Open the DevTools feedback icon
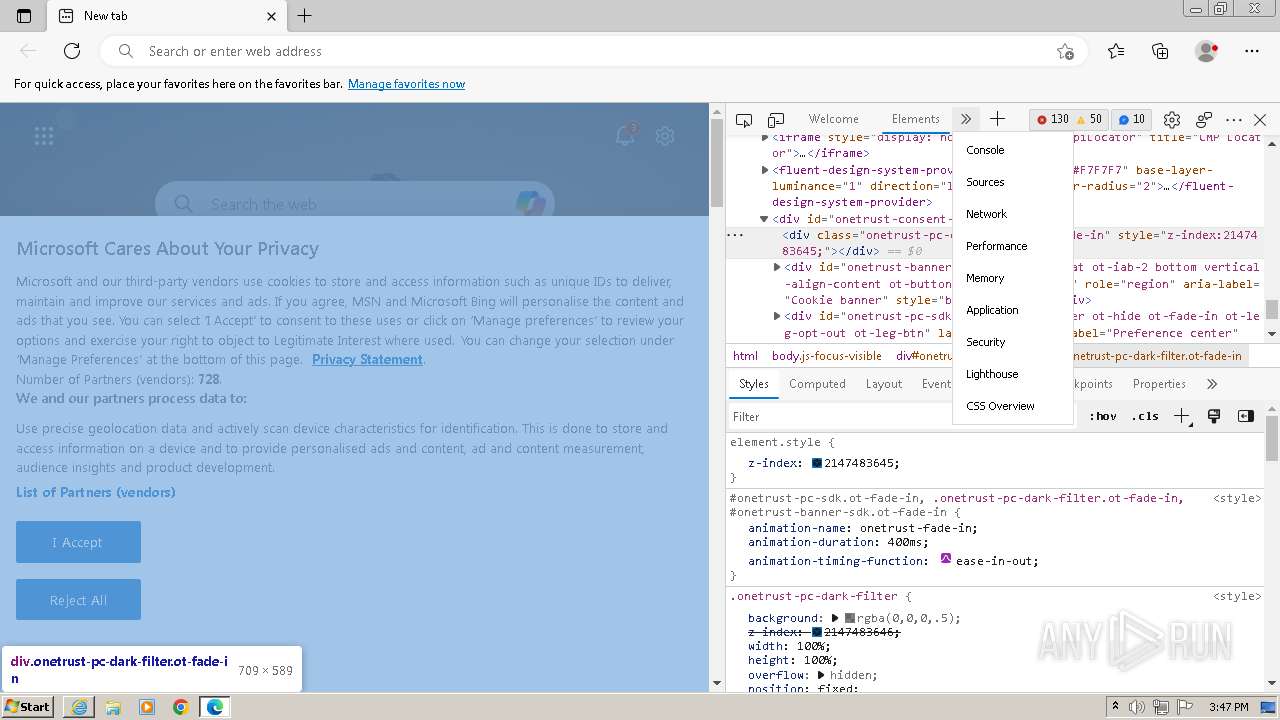Image resolution: width=1280 pixels, height=720 pixels. [1204, 119]
